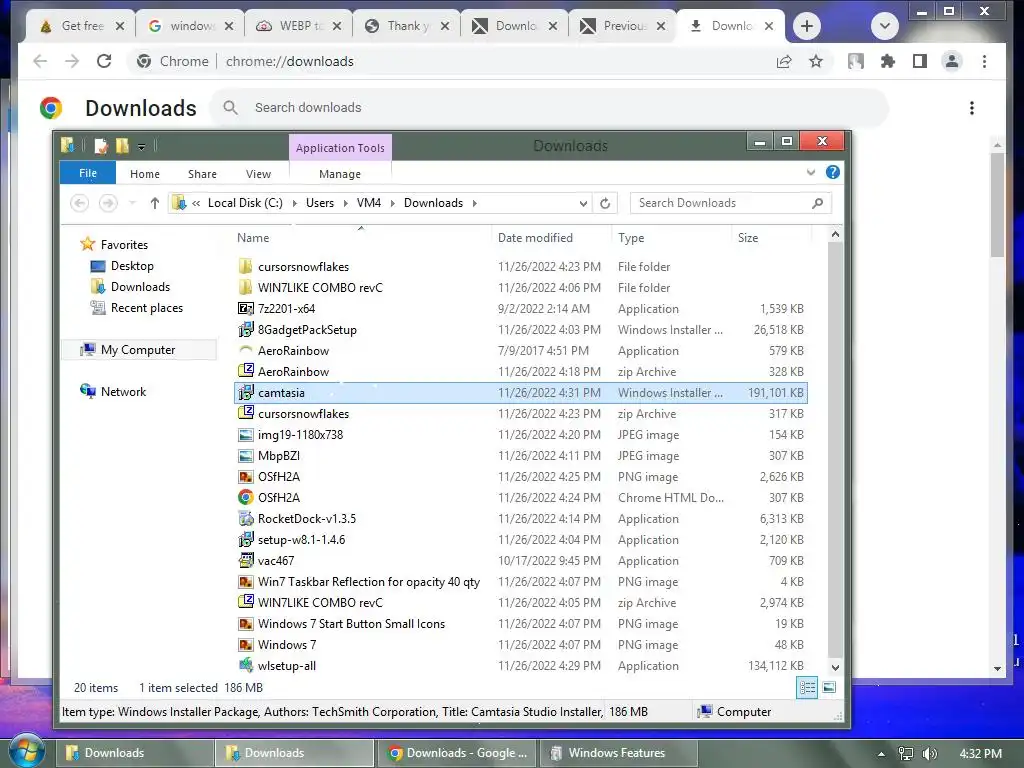
Task: Open Recent locations dropdown arrow
Action: click(132, 203)
